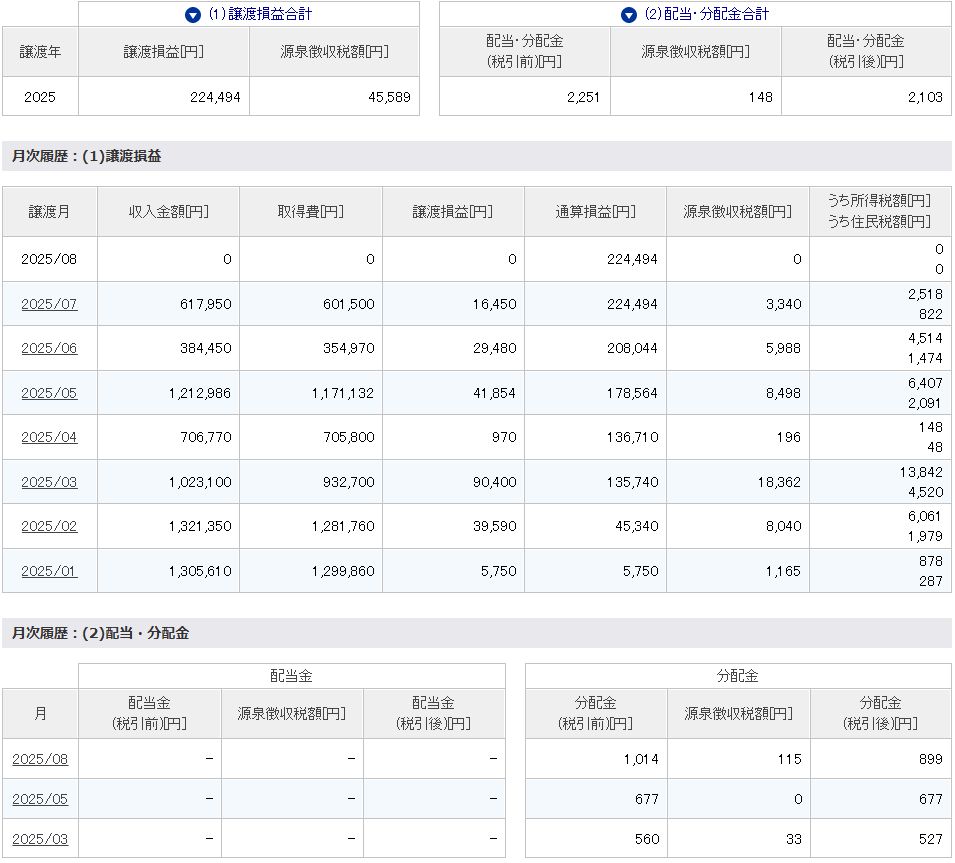Select 2025/03 in the 譲渡損益 monthly table
This screenshot has height=863, width=955.
pyautogui.click(x=49, y=482)
